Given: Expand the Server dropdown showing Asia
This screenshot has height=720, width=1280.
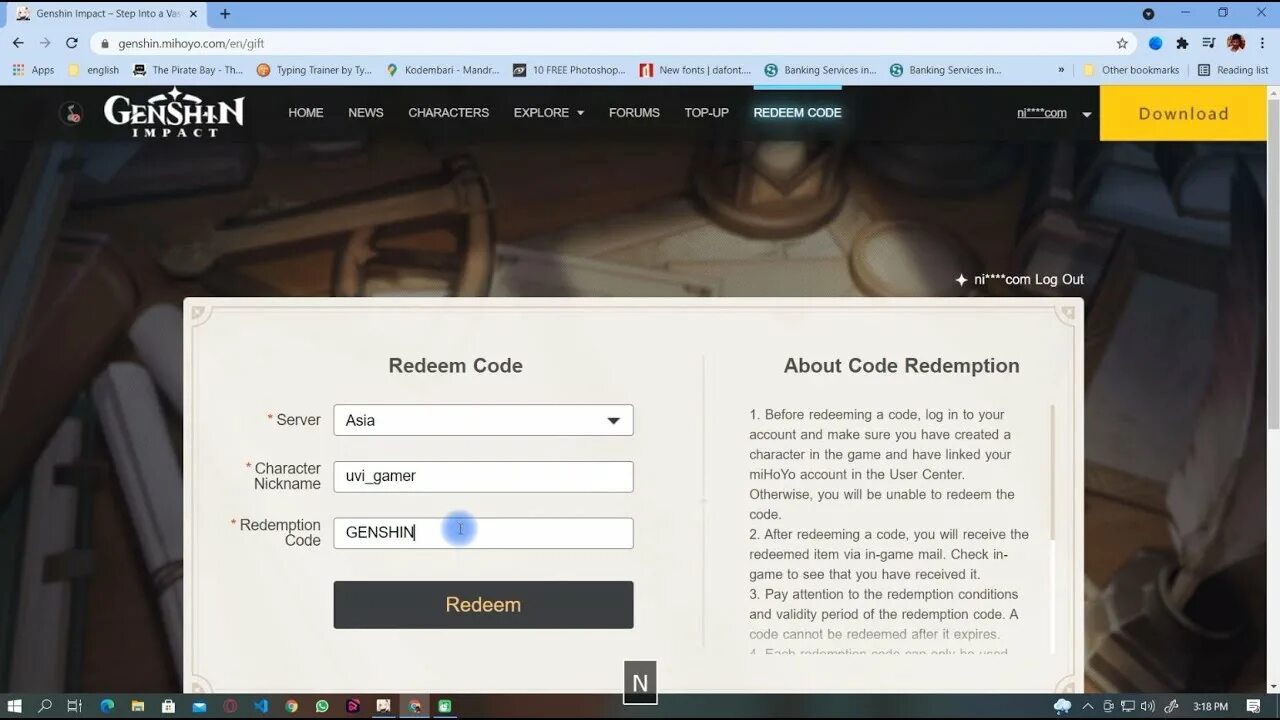Looking at the screenshot, I should tap(483, 420).
